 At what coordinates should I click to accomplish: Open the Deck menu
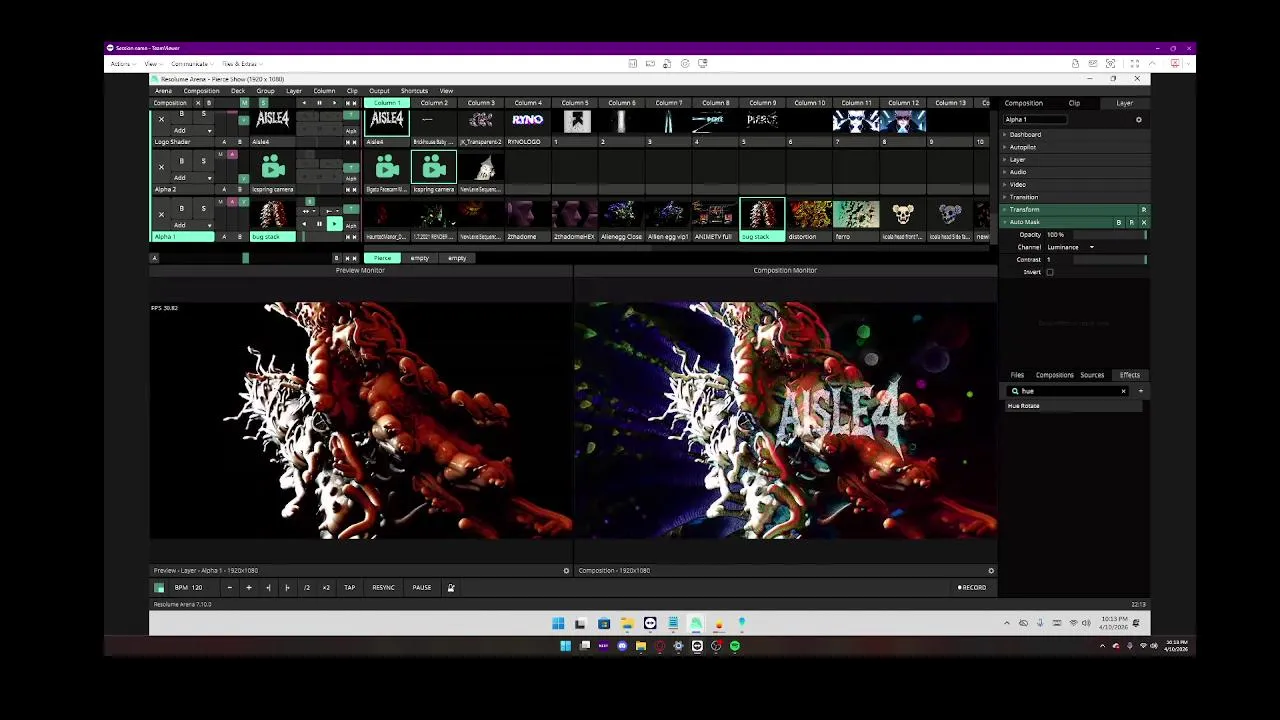pyautogui.click(x=237, y=91)
